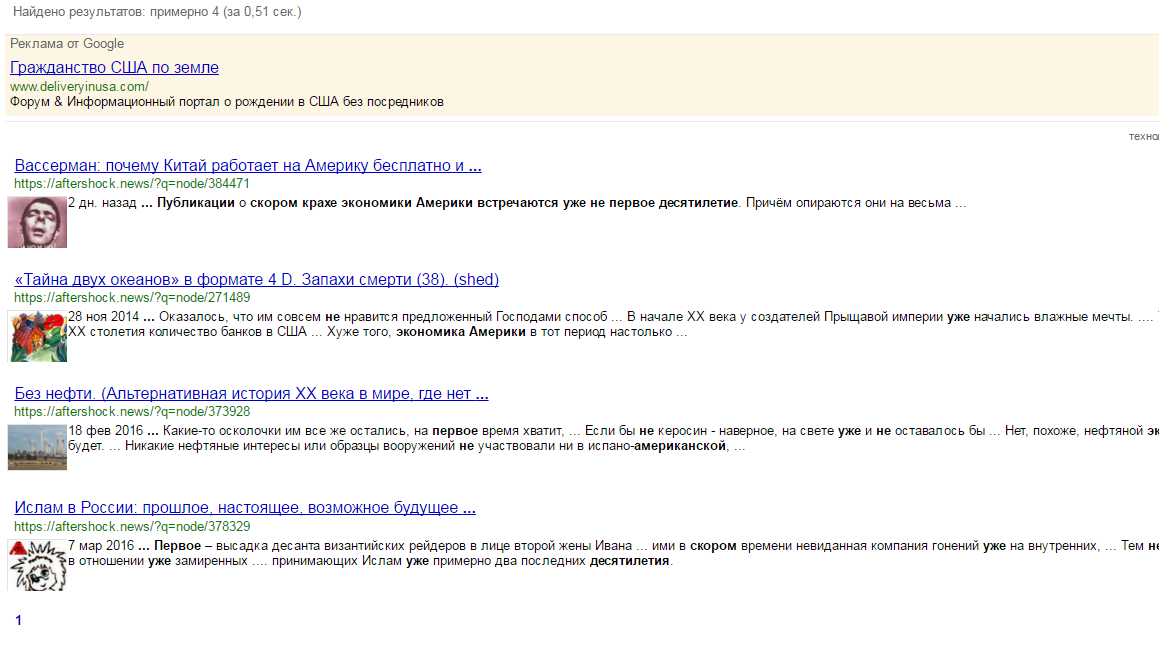Viewport: 1159px width, 662px height.
Task: Click the '2 дн. назад' snippet text
Action: 102,202
